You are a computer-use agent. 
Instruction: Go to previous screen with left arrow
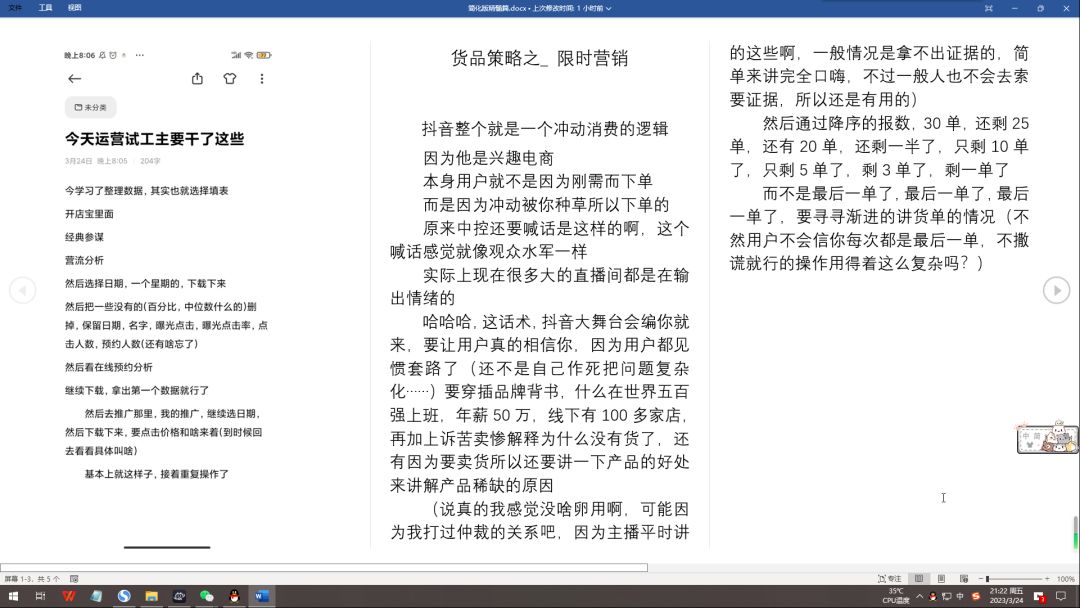pos(23,290)
